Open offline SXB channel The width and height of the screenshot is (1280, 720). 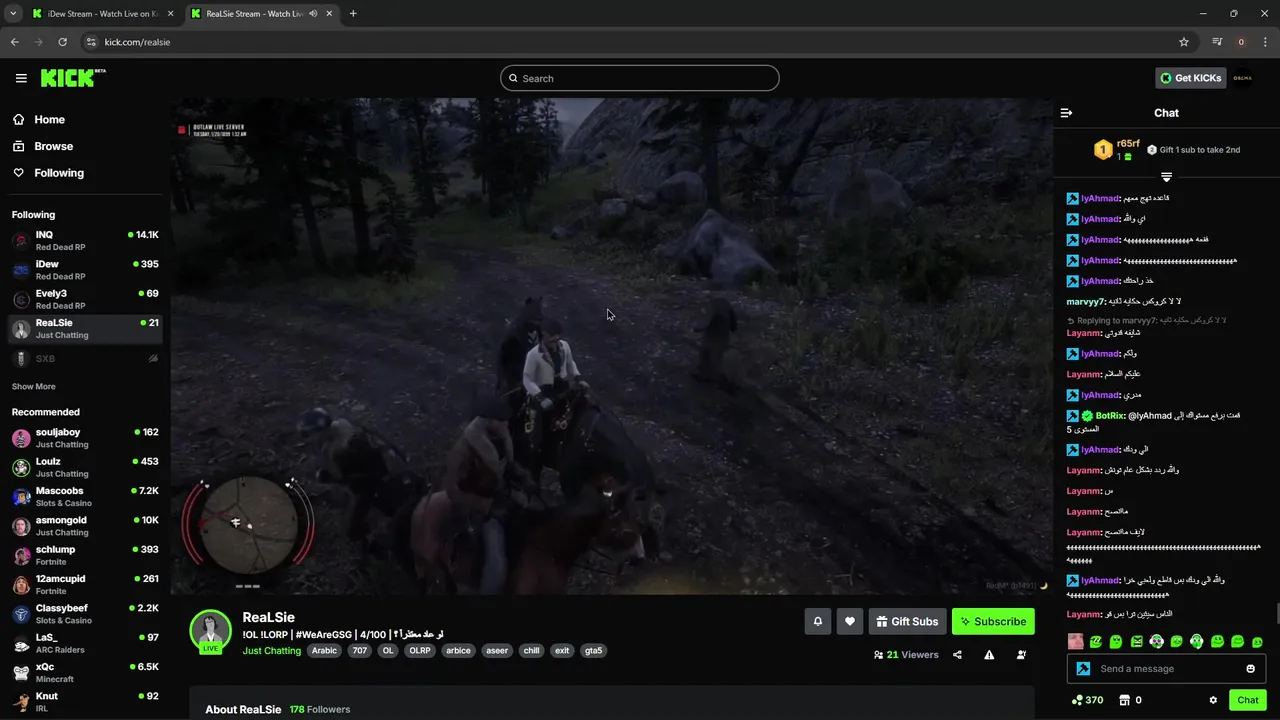tap(85, 358)
